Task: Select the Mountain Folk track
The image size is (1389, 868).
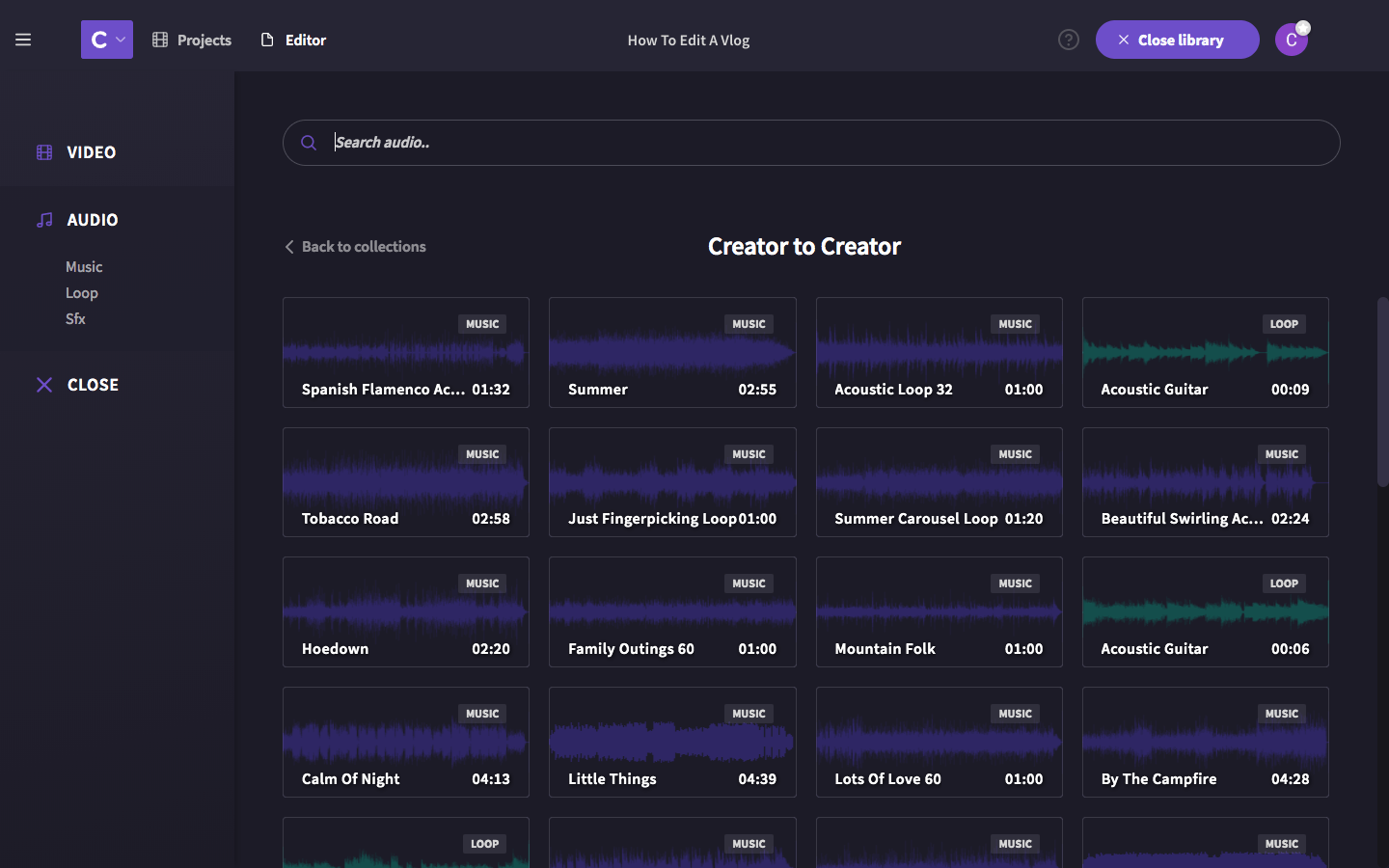Action: tap(940, 611)
